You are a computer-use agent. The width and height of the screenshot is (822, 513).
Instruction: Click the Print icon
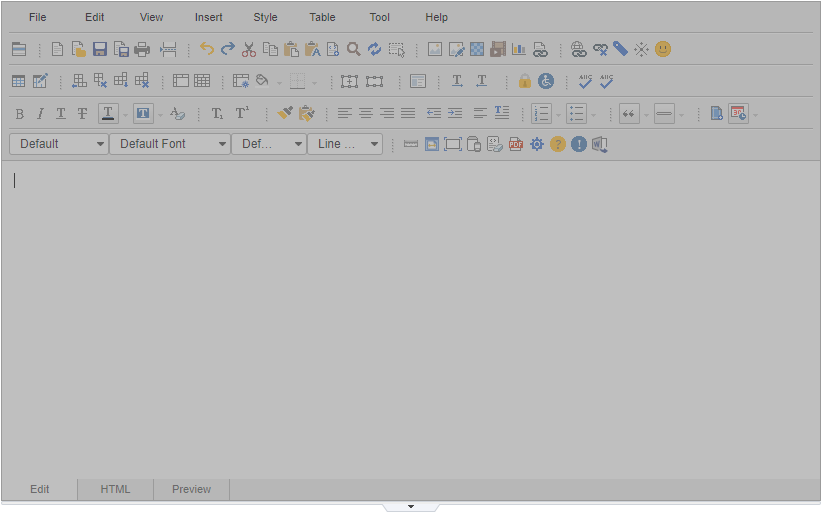142,49
